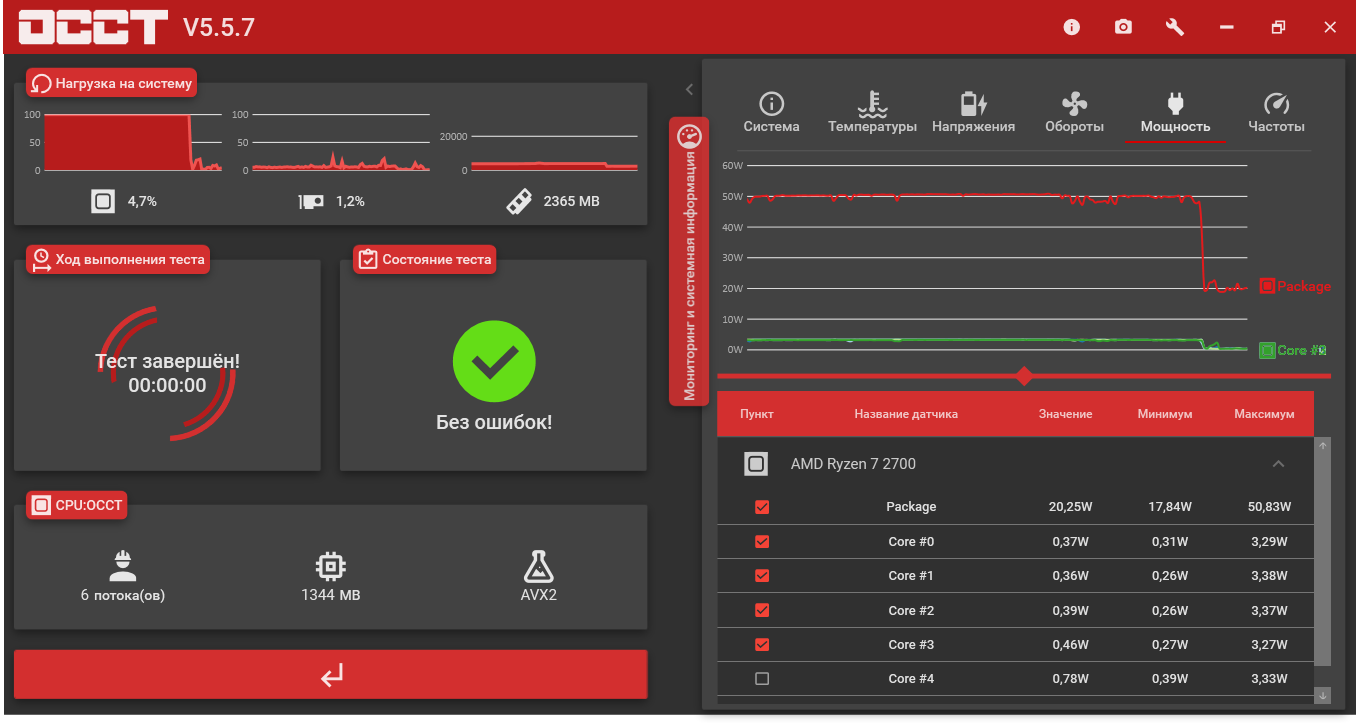Open settings with the wrench icon
The width and height of the screenshot is (1360, 728).
tap(1175, 27)
